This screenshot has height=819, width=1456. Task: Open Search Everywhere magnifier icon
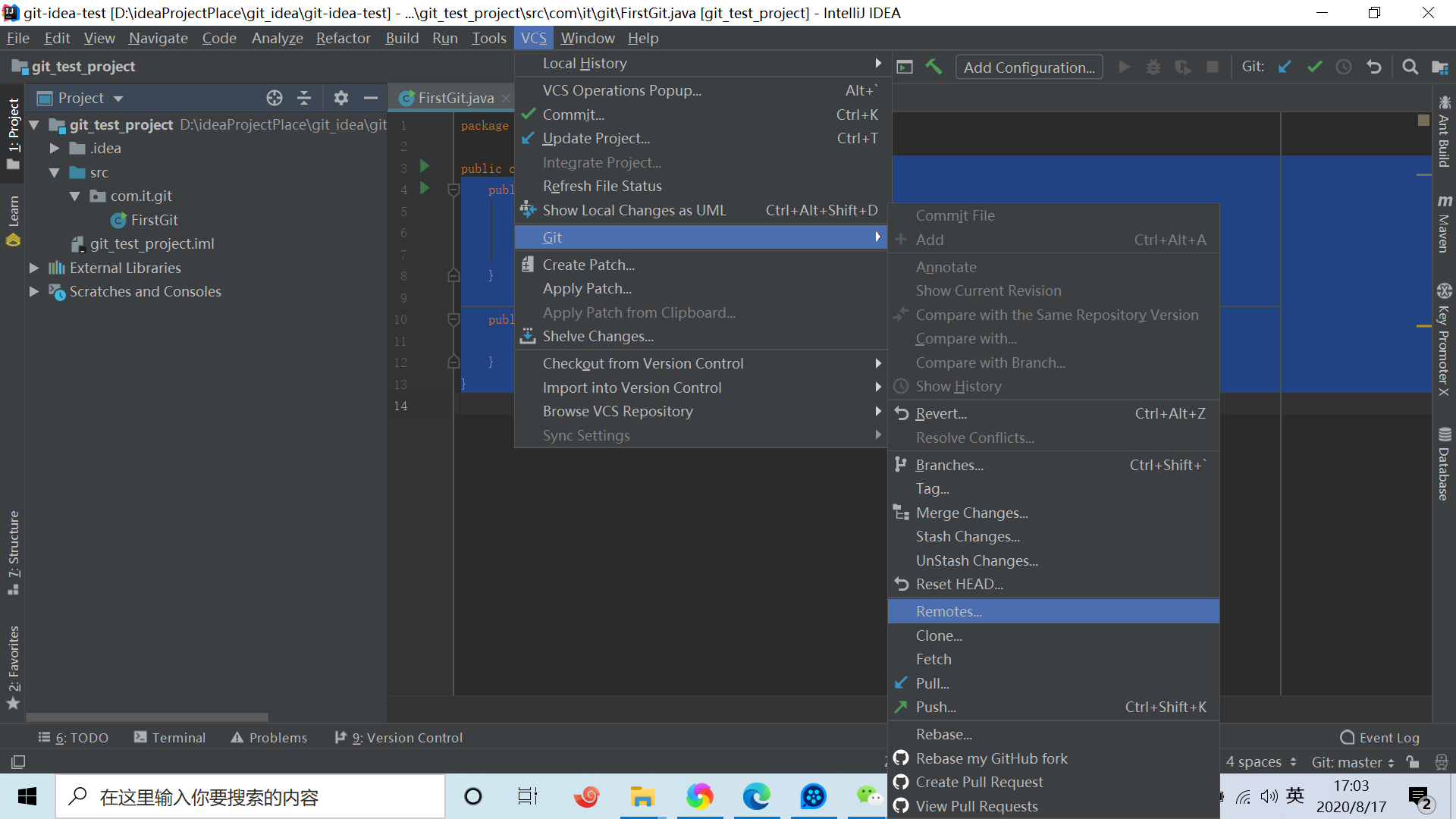[1410, 67]
